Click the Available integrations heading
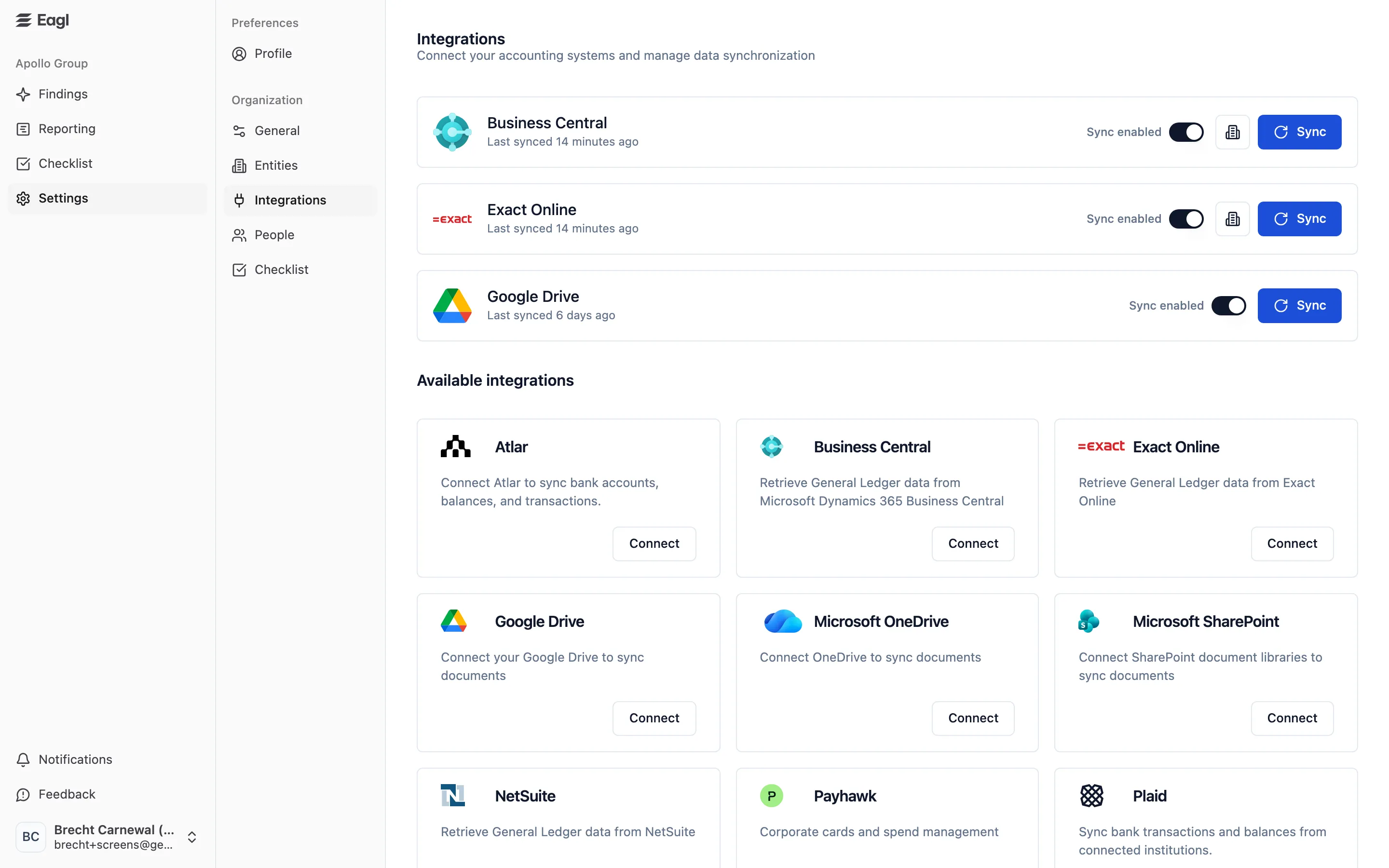Viewport: 1389px width, 868px height. point(495,380)
